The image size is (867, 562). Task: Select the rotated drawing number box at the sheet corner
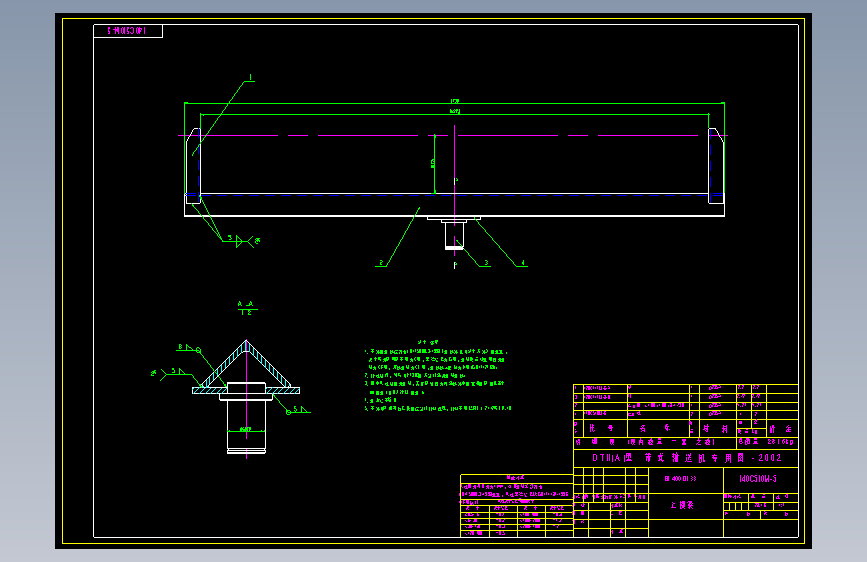[128, 31]
